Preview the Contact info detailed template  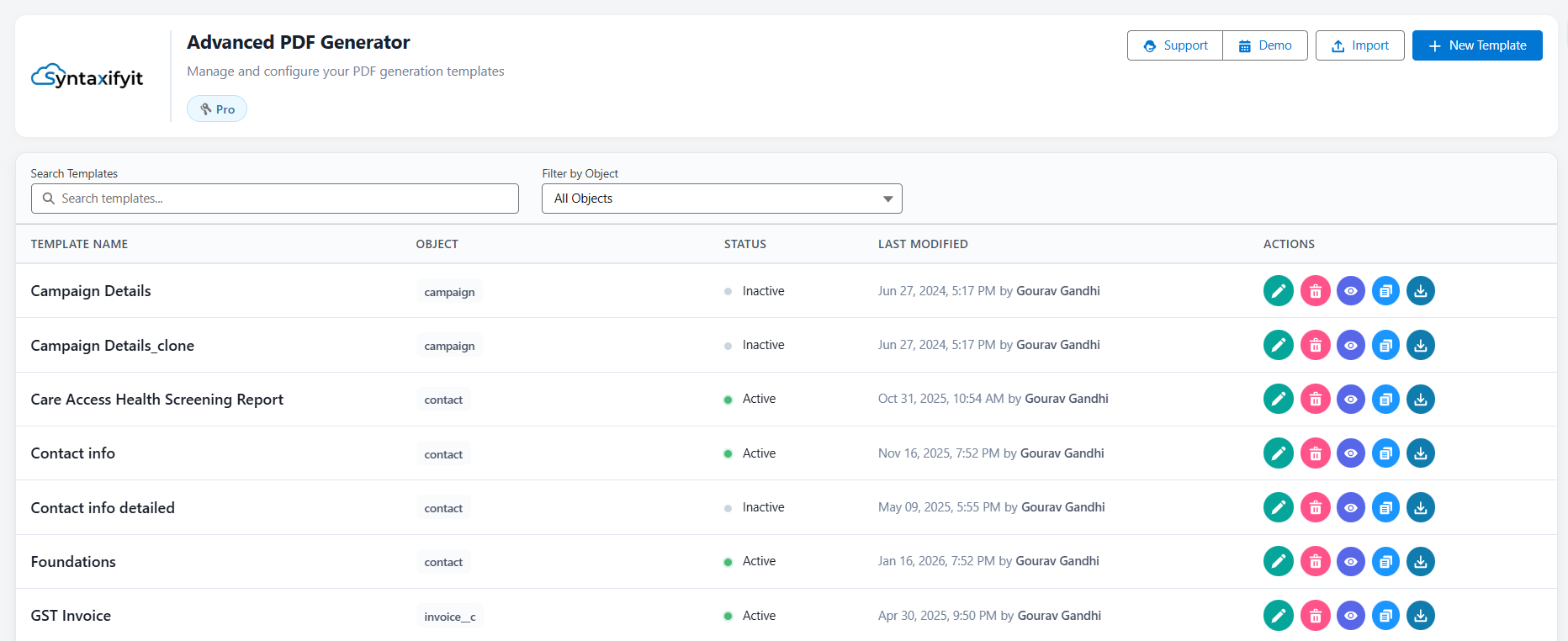tap(1350, 507)
